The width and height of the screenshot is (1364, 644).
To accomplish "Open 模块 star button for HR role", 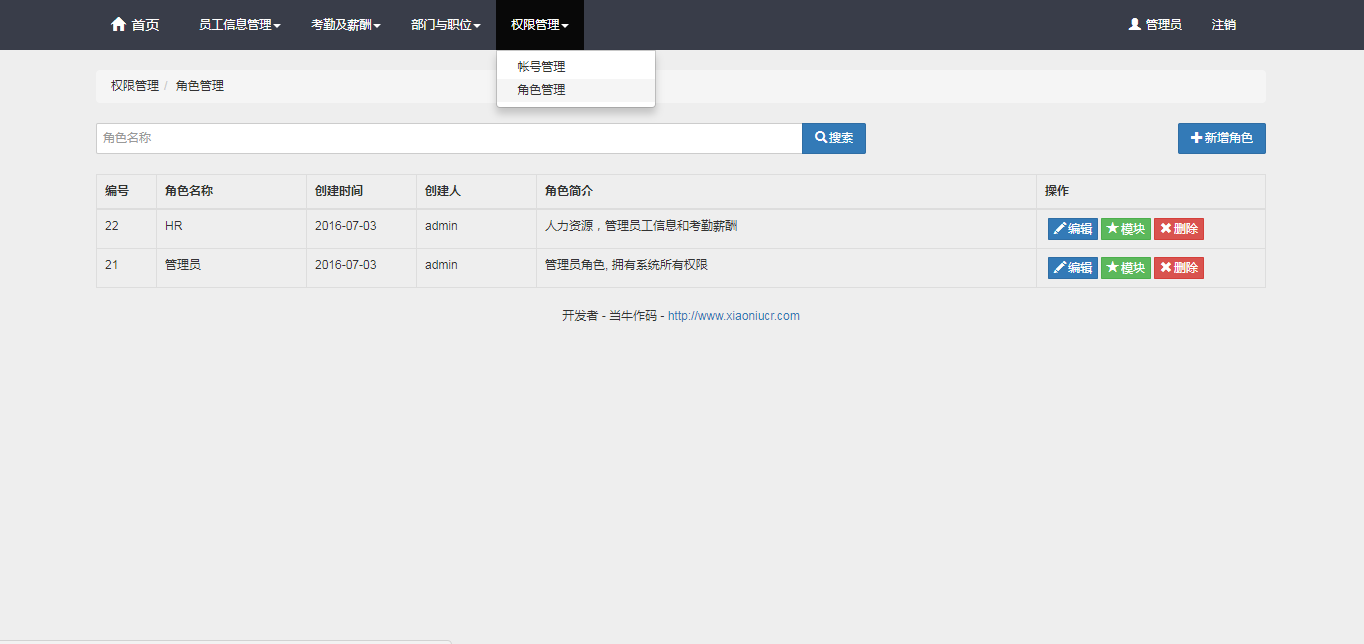I will (x=1125, y=229).
